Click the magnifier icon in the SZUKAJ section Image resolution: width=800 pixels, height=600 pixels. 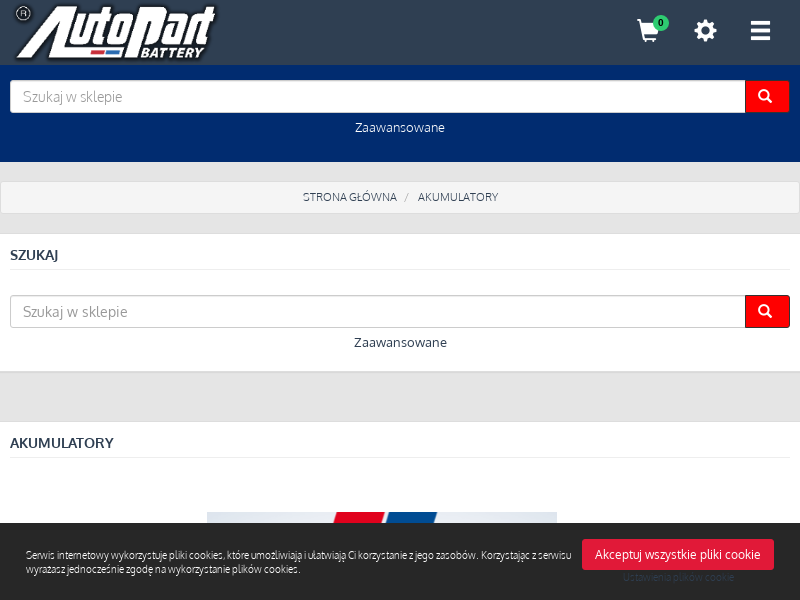(x=766, y=311)
